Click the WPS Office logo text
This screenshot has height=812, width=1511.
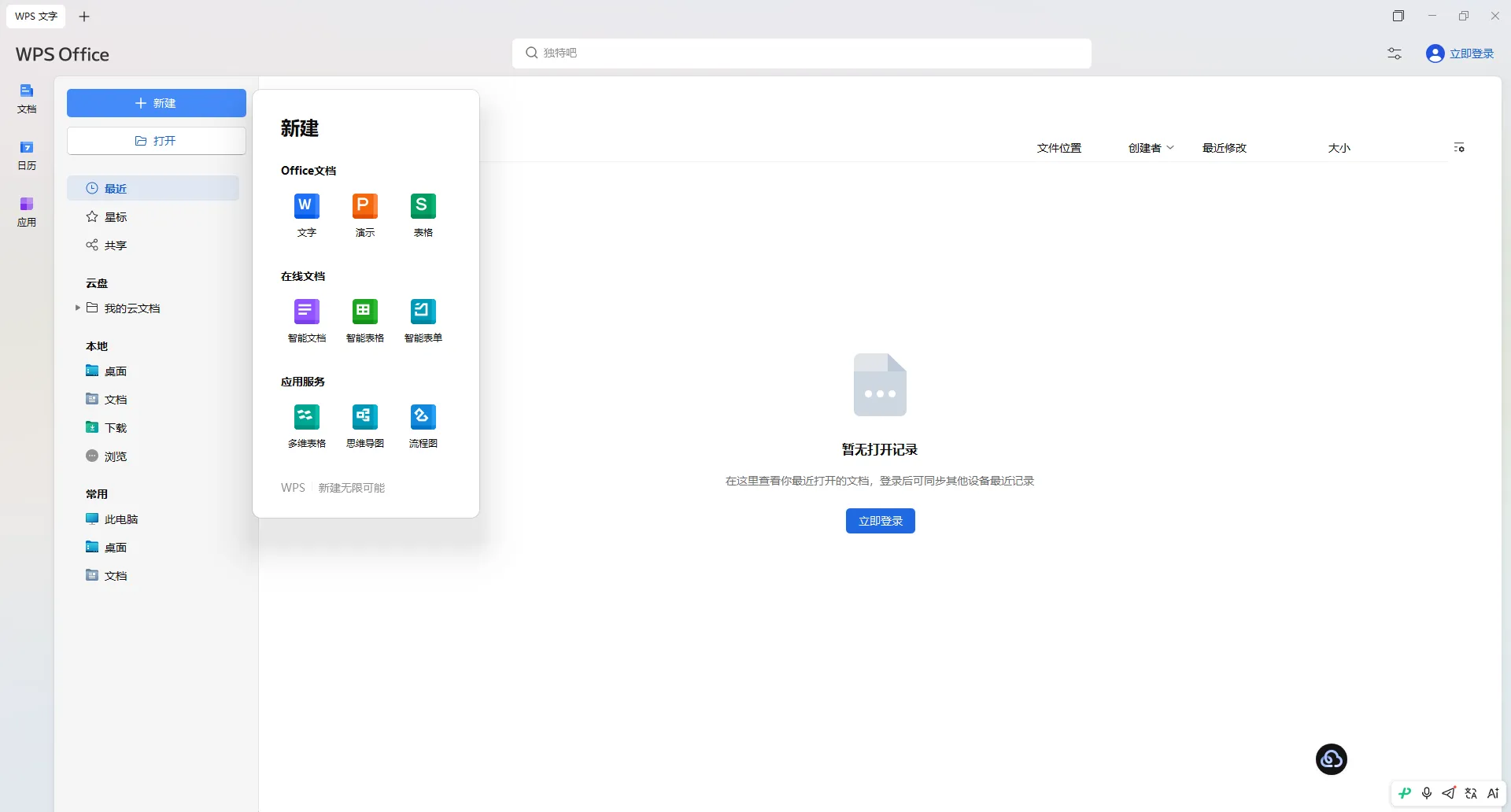pos(62,54)
